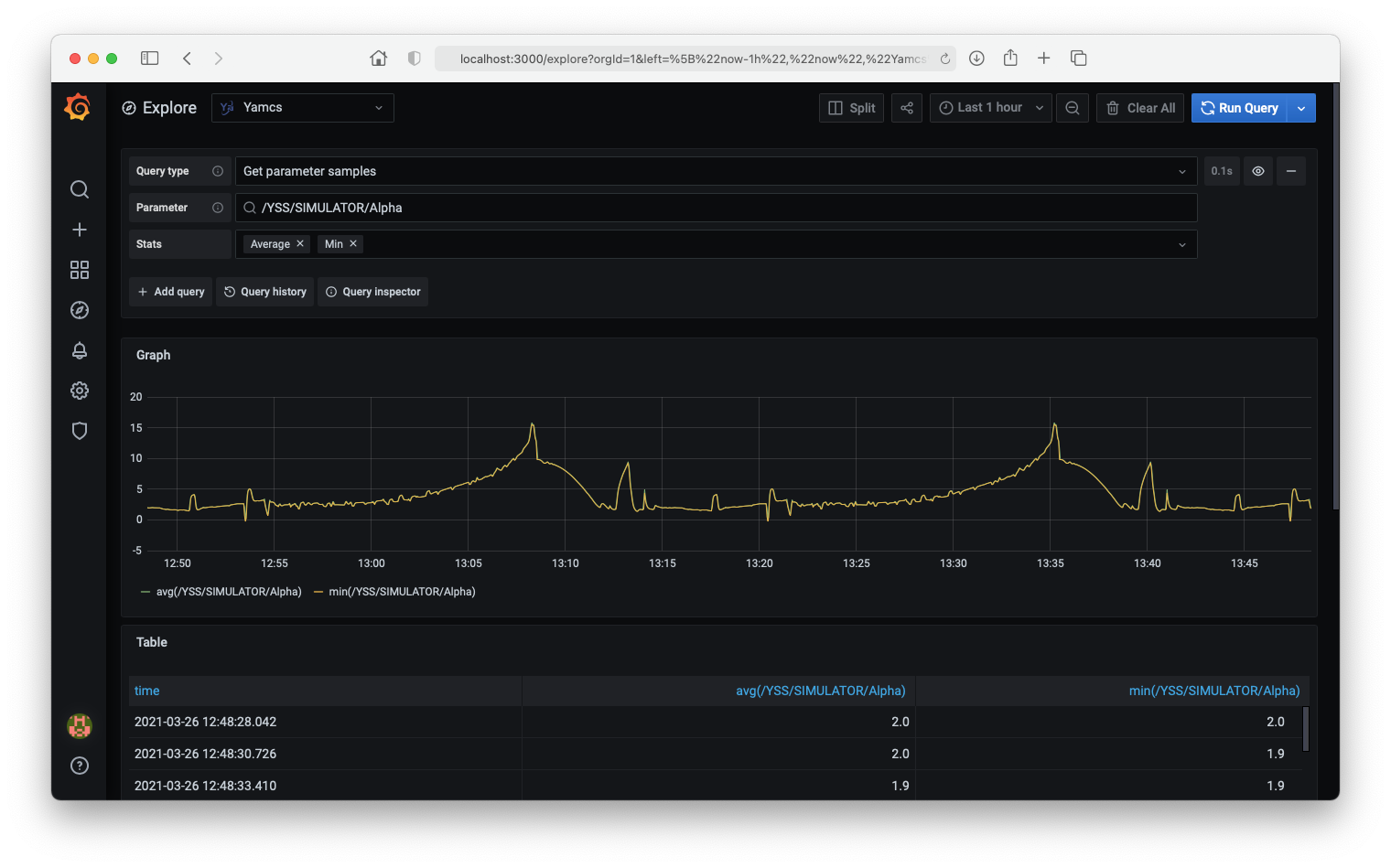The image size is (1391, 868).
Task: Select table row 2021-03-26 12:48:30.726
Action: click(x=717, y=754)
